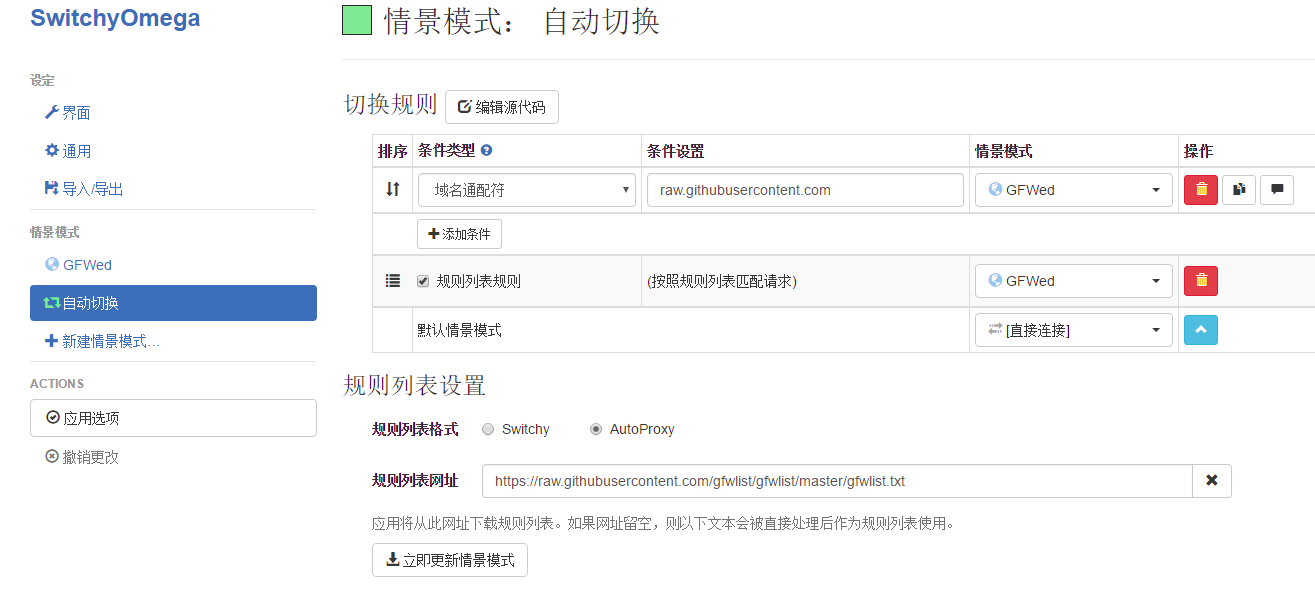Open the 域名通配符 condition type dropdown
The height and width of the screenshot is (595, 1315).
pyautogui.click(x=527, y=189)
